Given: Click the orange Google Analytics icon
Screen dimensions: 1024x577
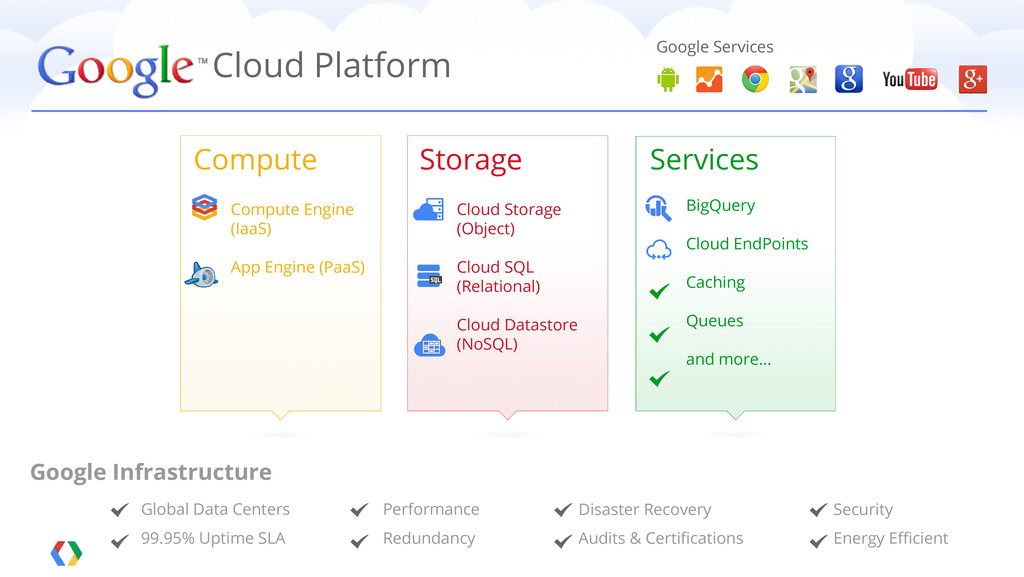Looking at the screenshot, I should (x=709, y=80).
